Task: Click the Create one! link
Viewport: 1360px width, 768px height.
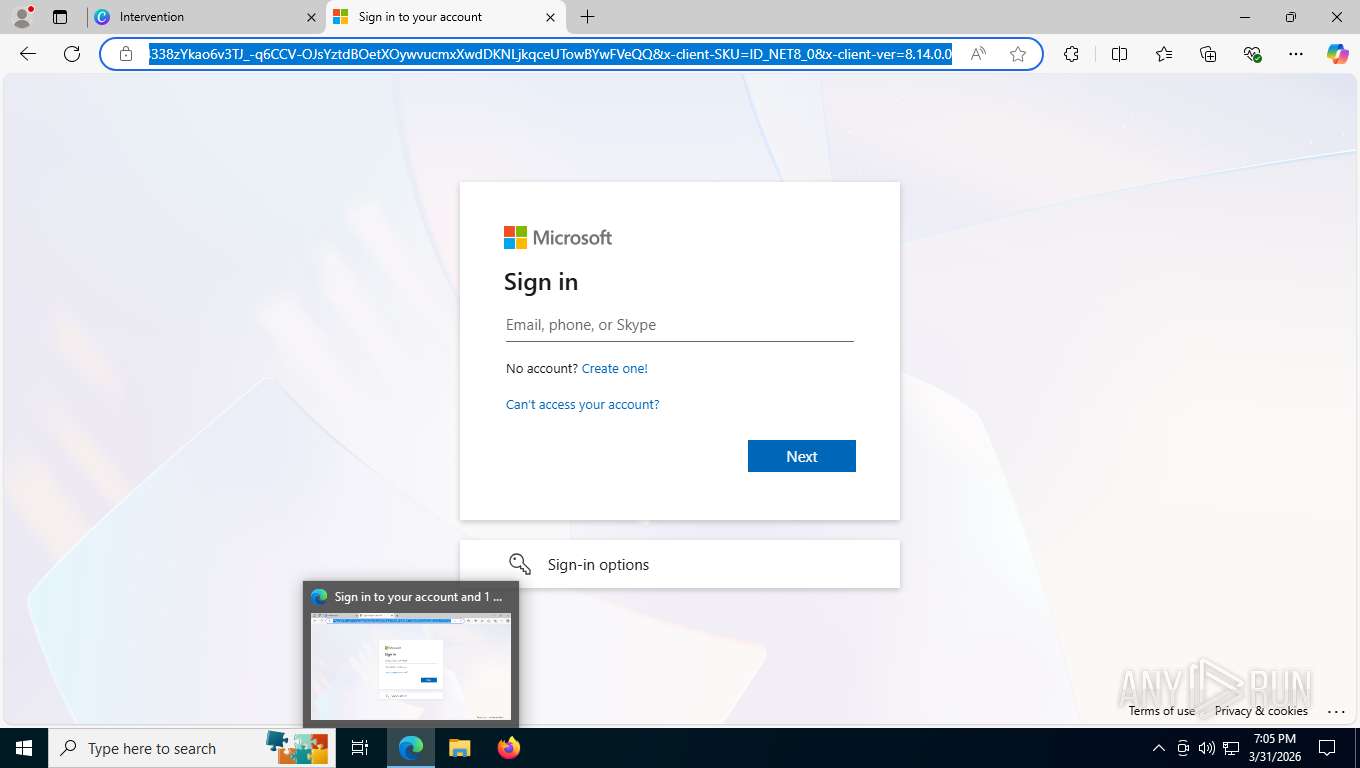Action: point(615,369)
